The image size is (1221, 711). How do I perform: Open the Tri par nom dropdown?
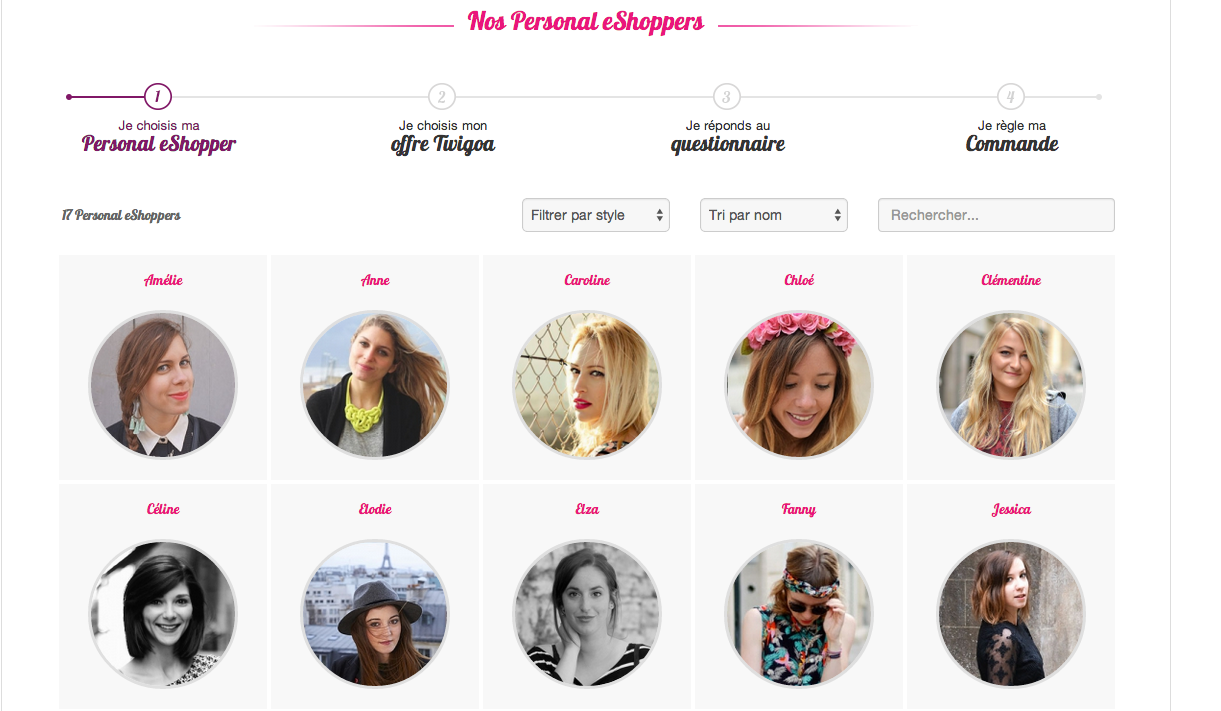coord(773,215)
